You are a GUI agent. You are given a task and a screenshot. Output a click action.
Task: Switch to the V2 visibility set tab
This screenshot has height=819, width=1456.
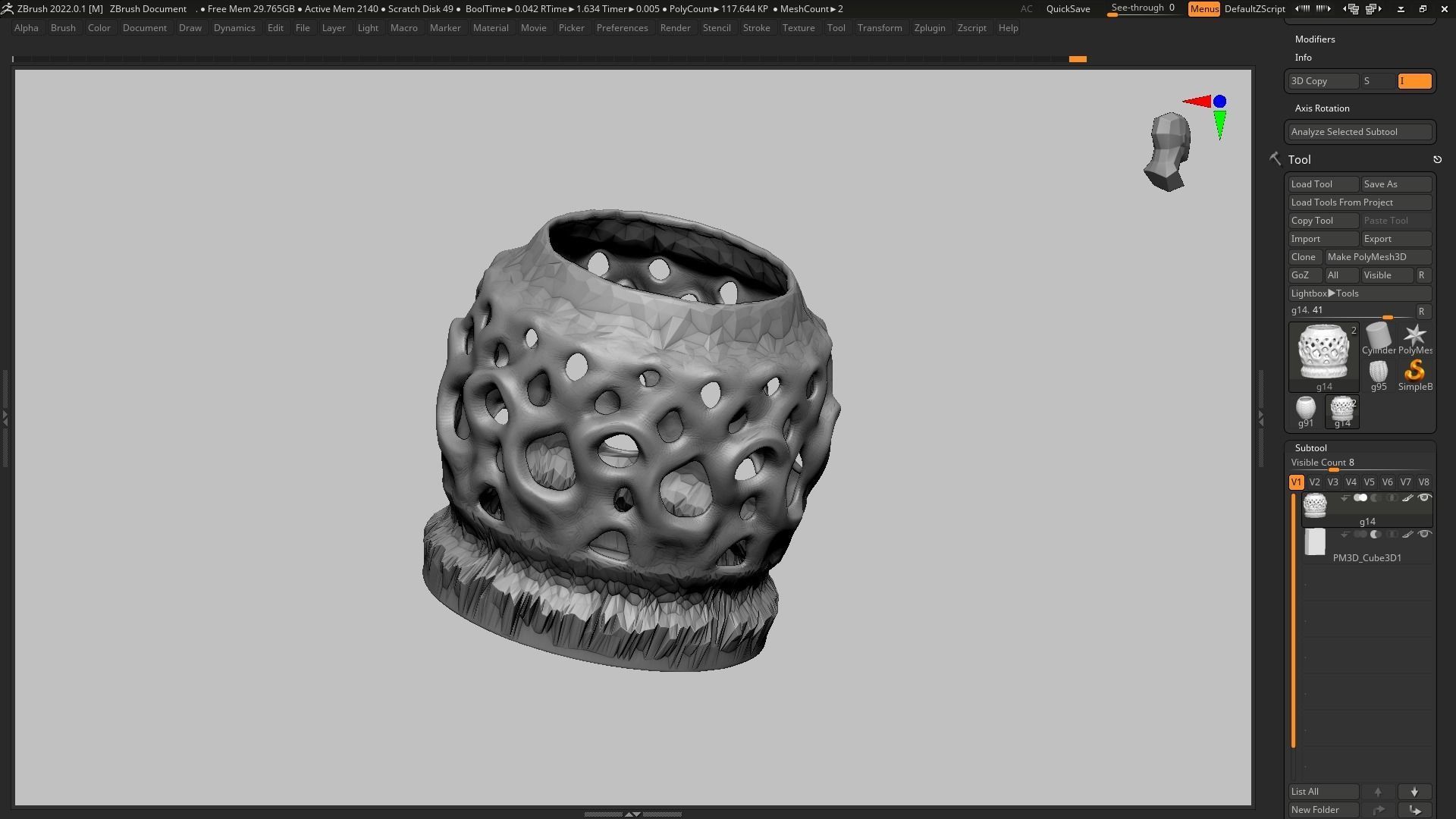(1314, 482)
